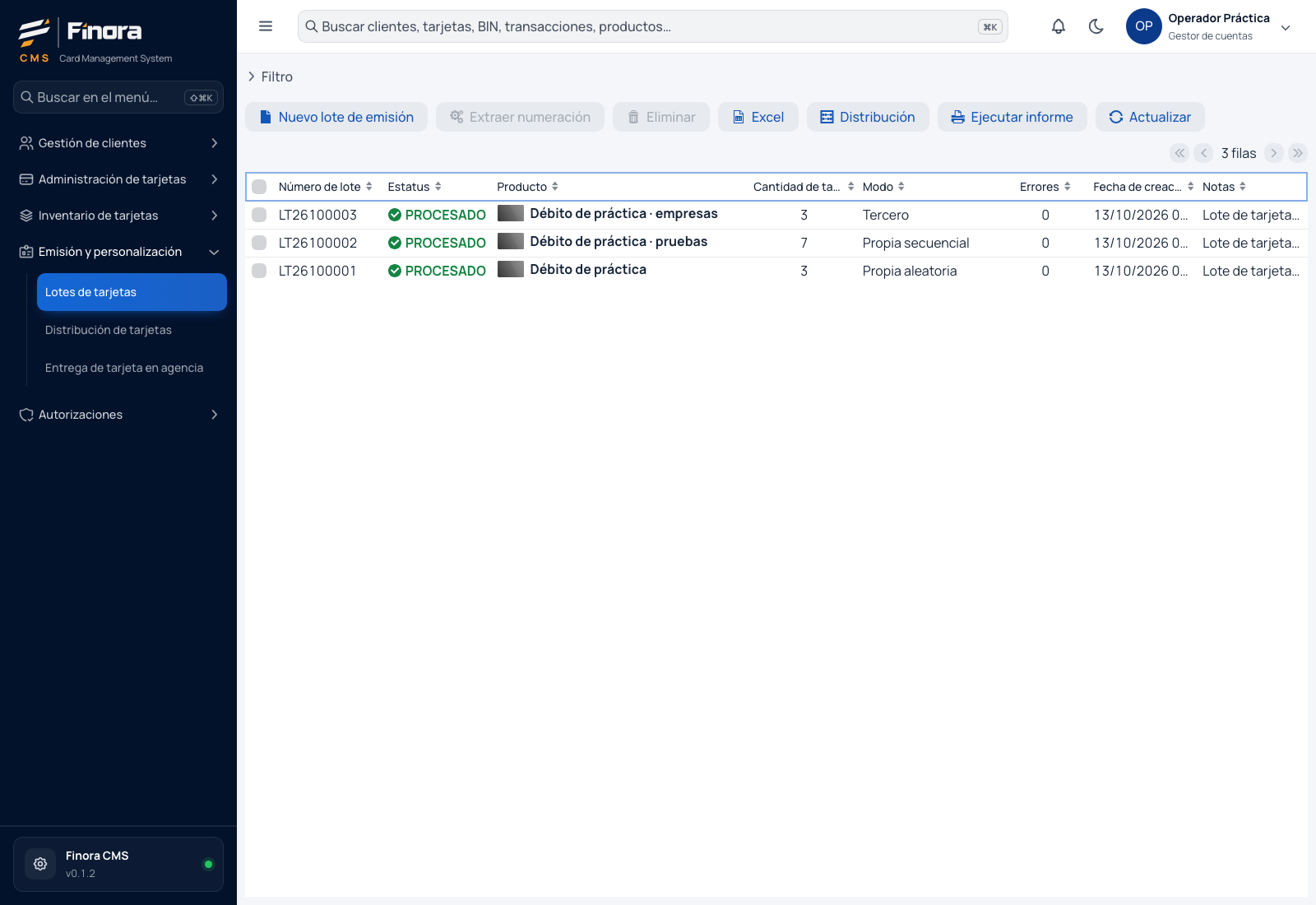Sort by Estatus column
The image size is (1316, 905).
[415, 187]
